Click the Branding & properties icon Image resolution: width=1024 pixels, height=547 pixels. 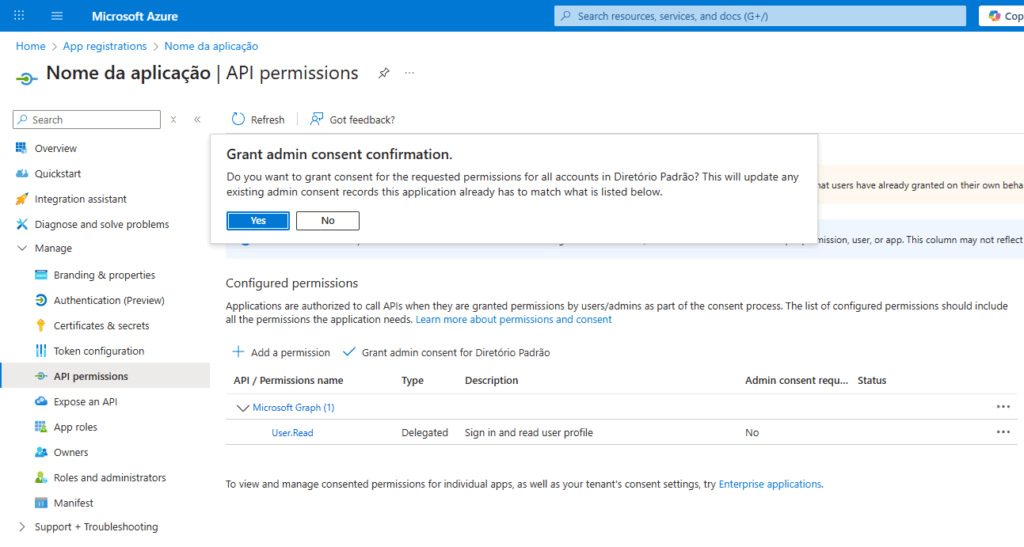pyautogui.click(x=40, y=275)
